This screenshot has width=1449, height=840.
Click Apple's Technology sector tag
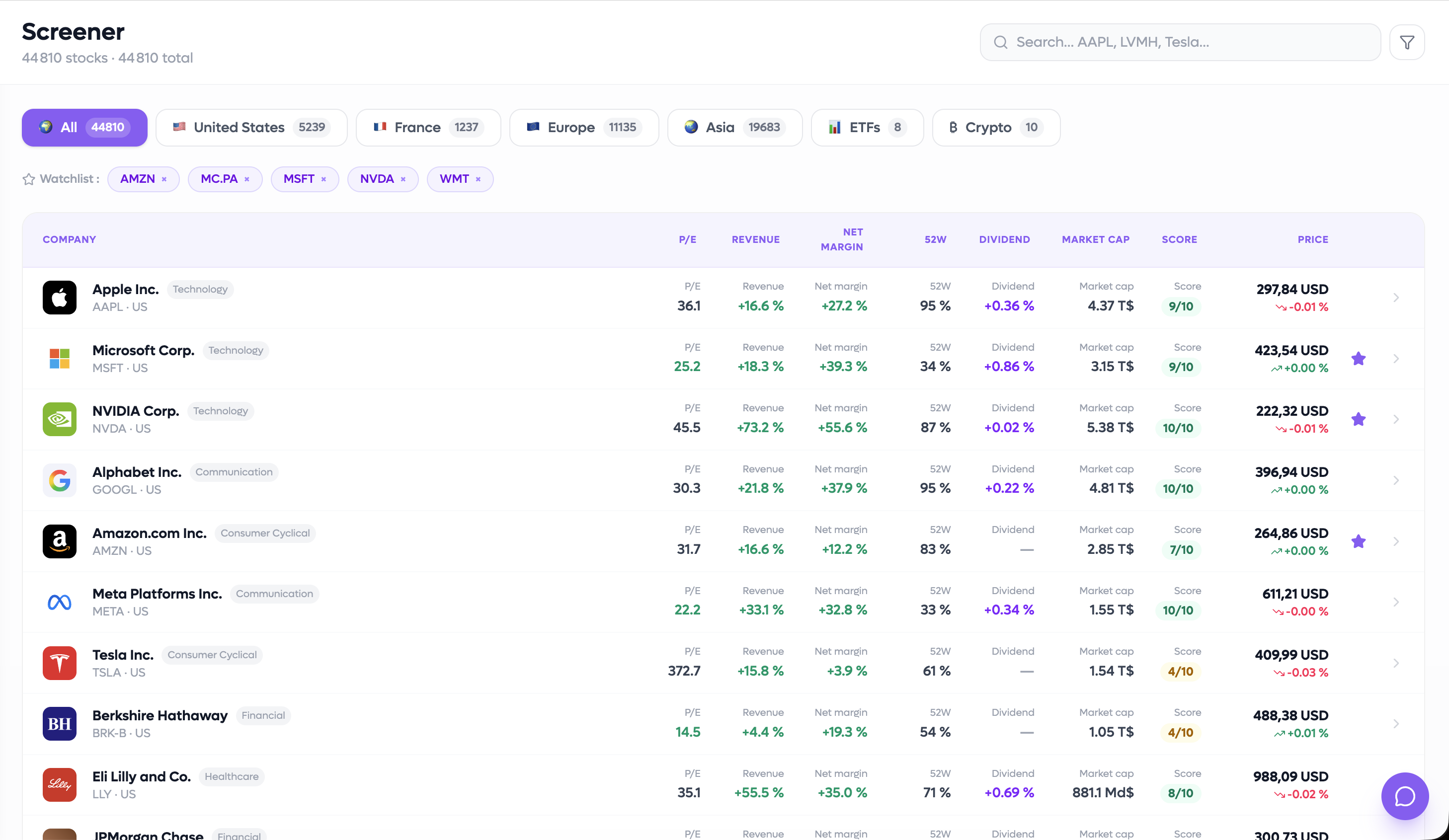click(200, 289)
